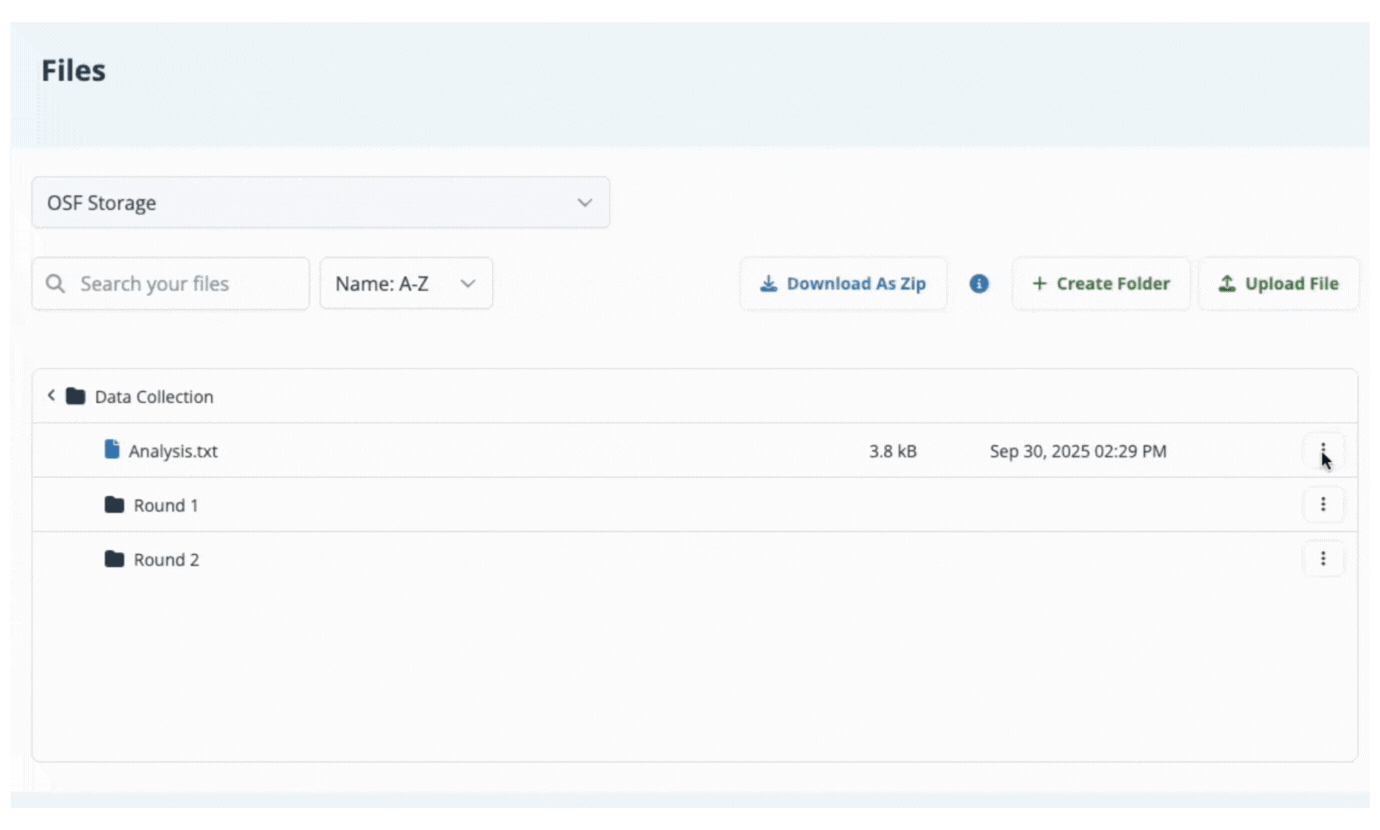This screenshot has height=830, width=1380.
Task: Click the Download As Zip button
Action: (843, 284)
